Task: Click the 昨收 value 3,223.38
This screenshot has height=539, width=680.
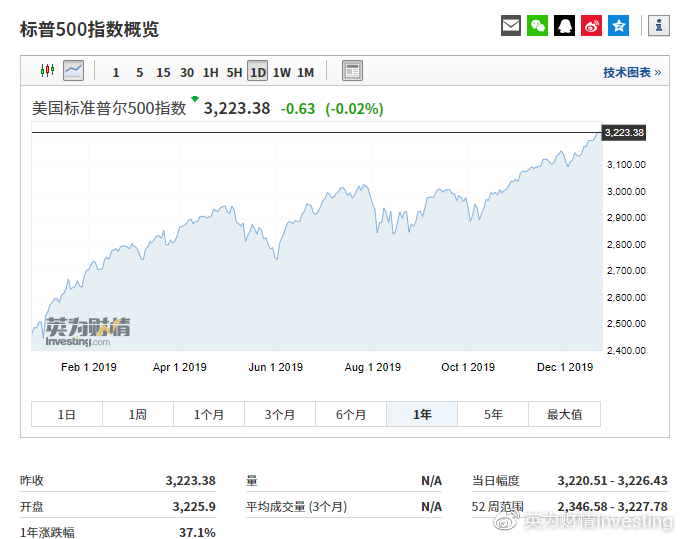Action: click(x=190, y=480)
